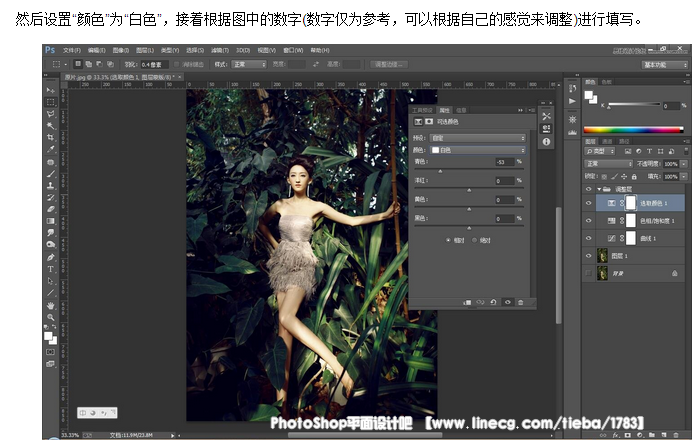Hide the 曲线 1 layer
This screenshot has height=440, width=694.
point(588,238)
